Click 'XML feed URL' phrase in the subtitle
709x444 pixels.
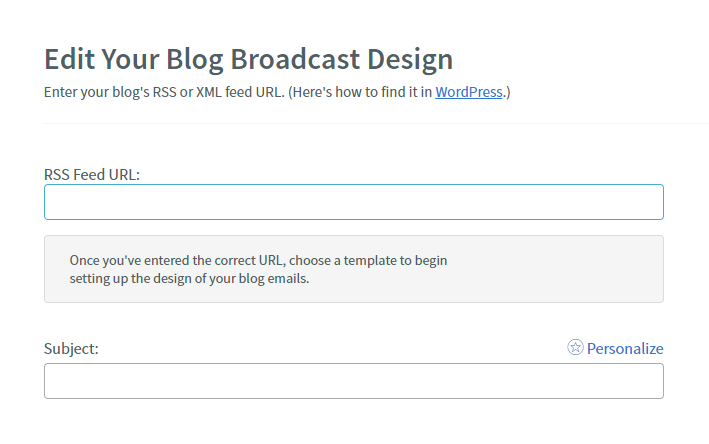[x=240, y=92]
